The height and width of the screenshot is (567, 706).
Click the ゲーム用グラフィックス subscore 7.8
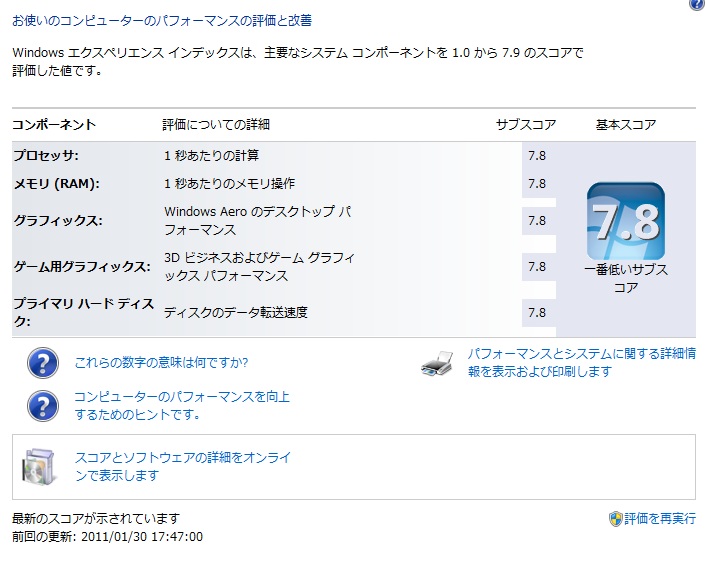tap(537, 267)
